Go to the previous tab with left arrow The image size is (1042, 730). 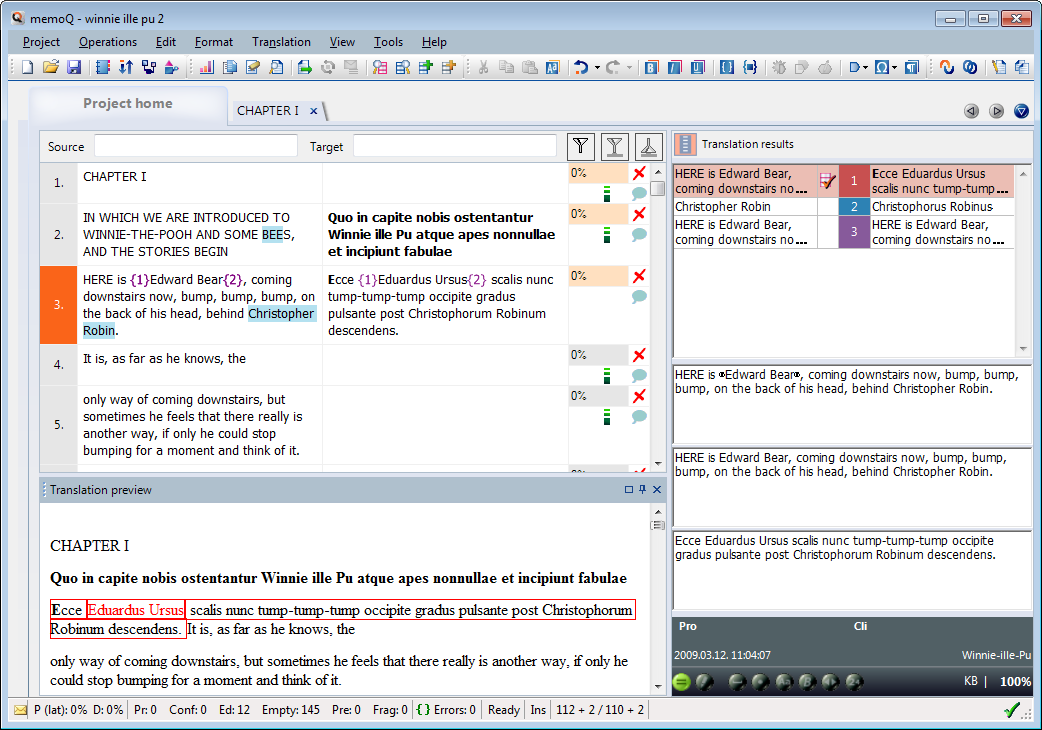(x=972, y=111)
